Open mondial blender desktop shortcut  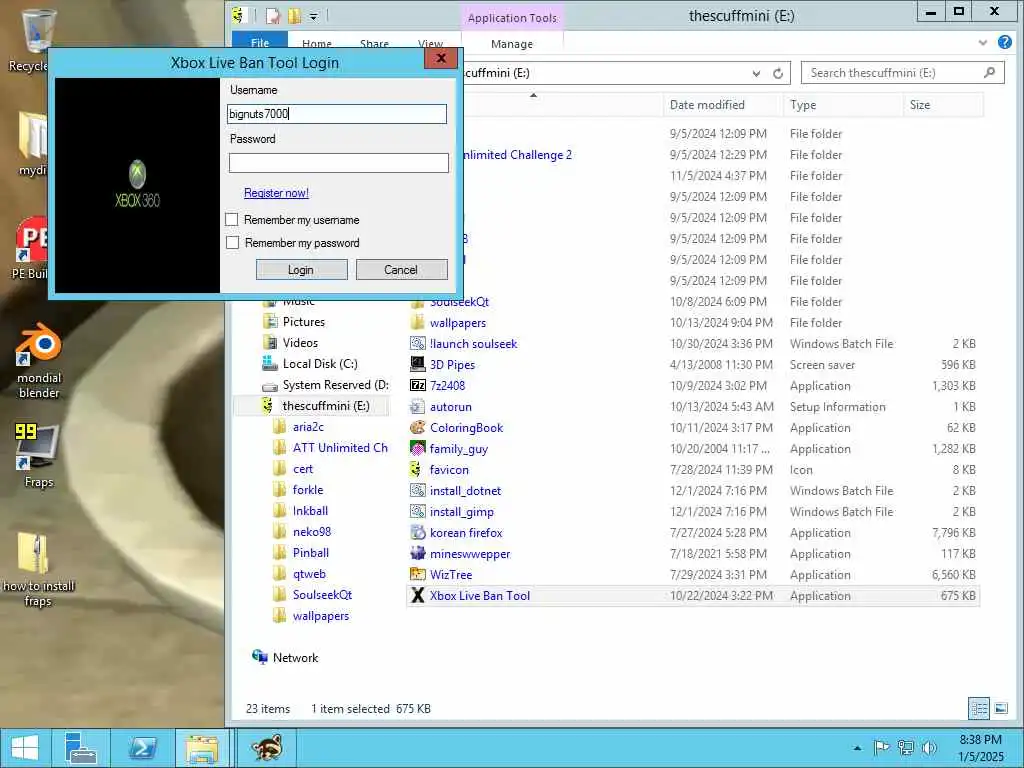click(x=39, y=360)
